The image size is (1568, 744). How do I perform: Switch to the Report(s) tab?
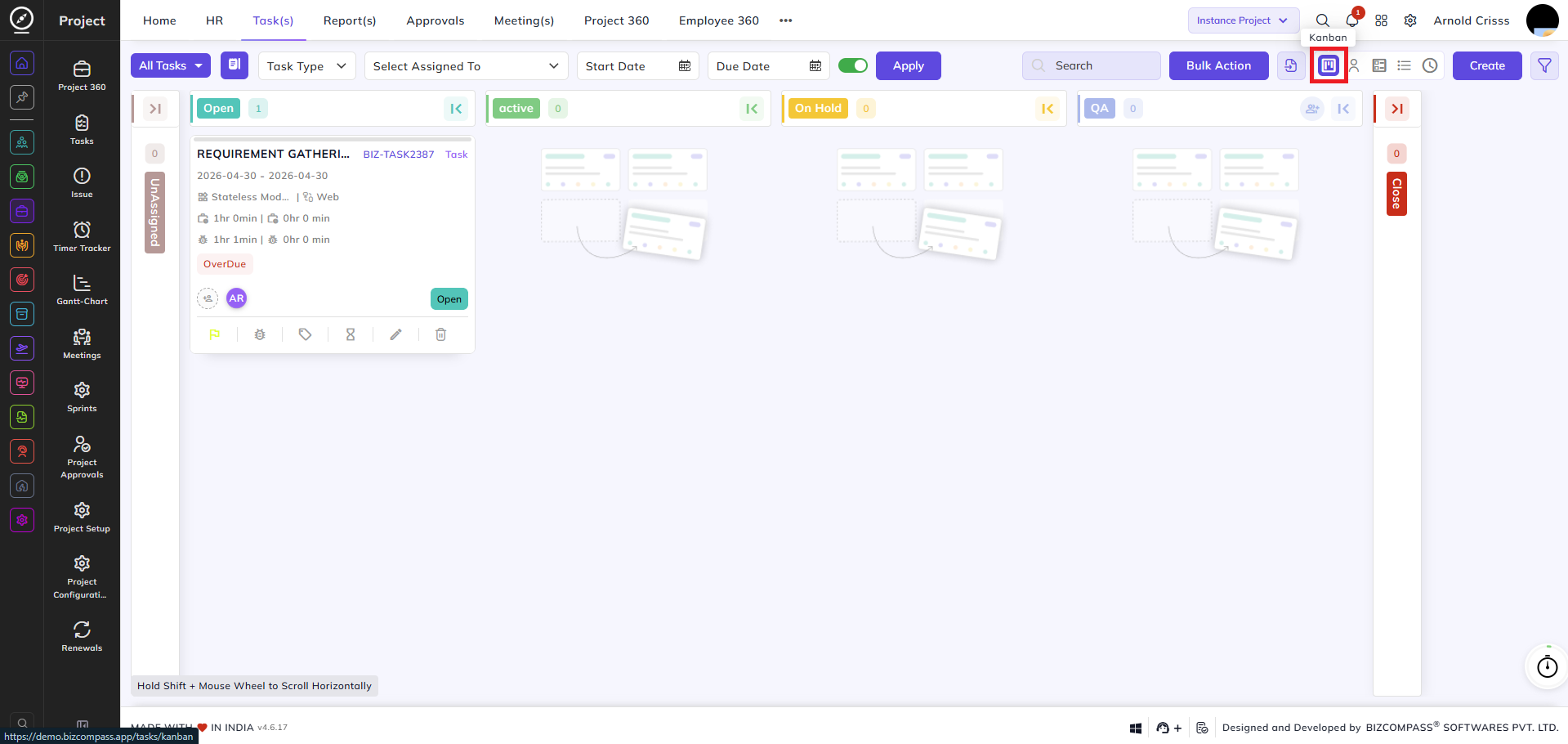point(350,20)
